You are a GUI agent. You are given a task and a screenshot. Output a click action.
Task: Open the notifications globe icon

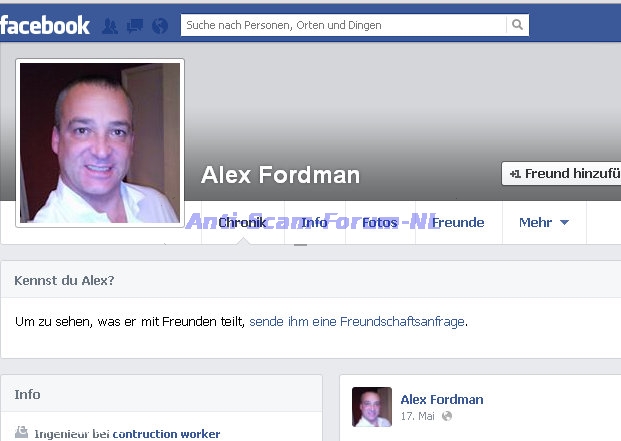click(160, 26)
